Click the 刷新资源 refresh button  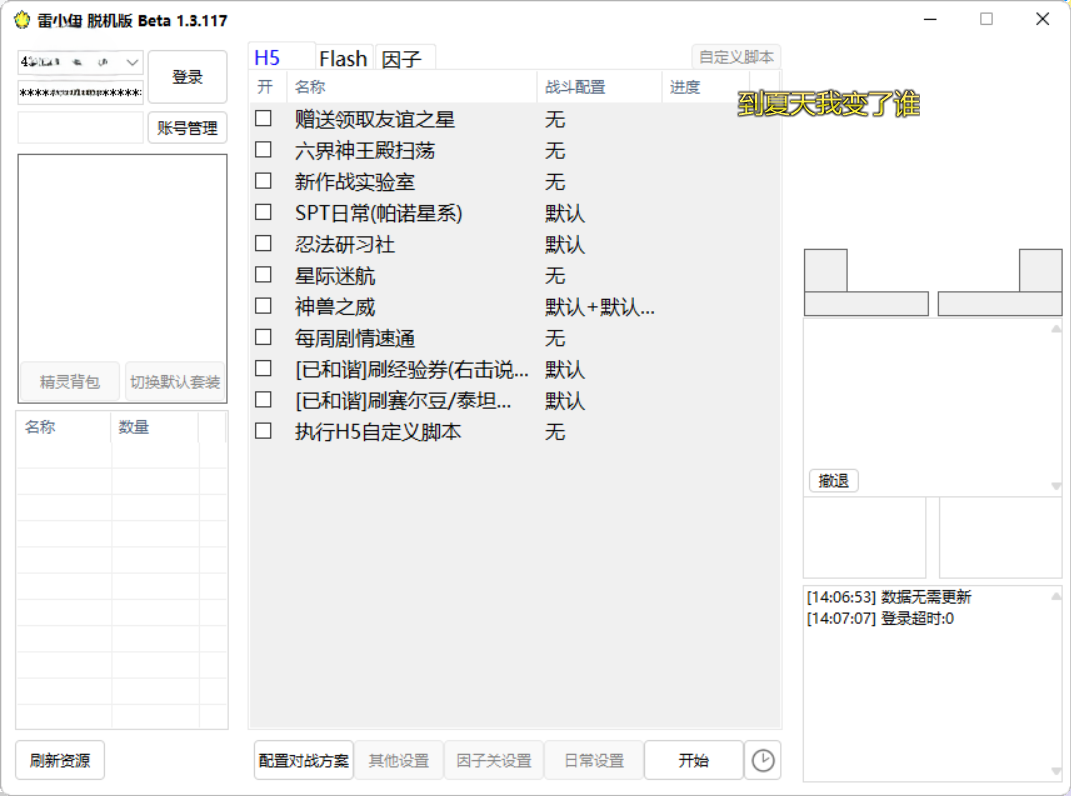click(60, 761)
